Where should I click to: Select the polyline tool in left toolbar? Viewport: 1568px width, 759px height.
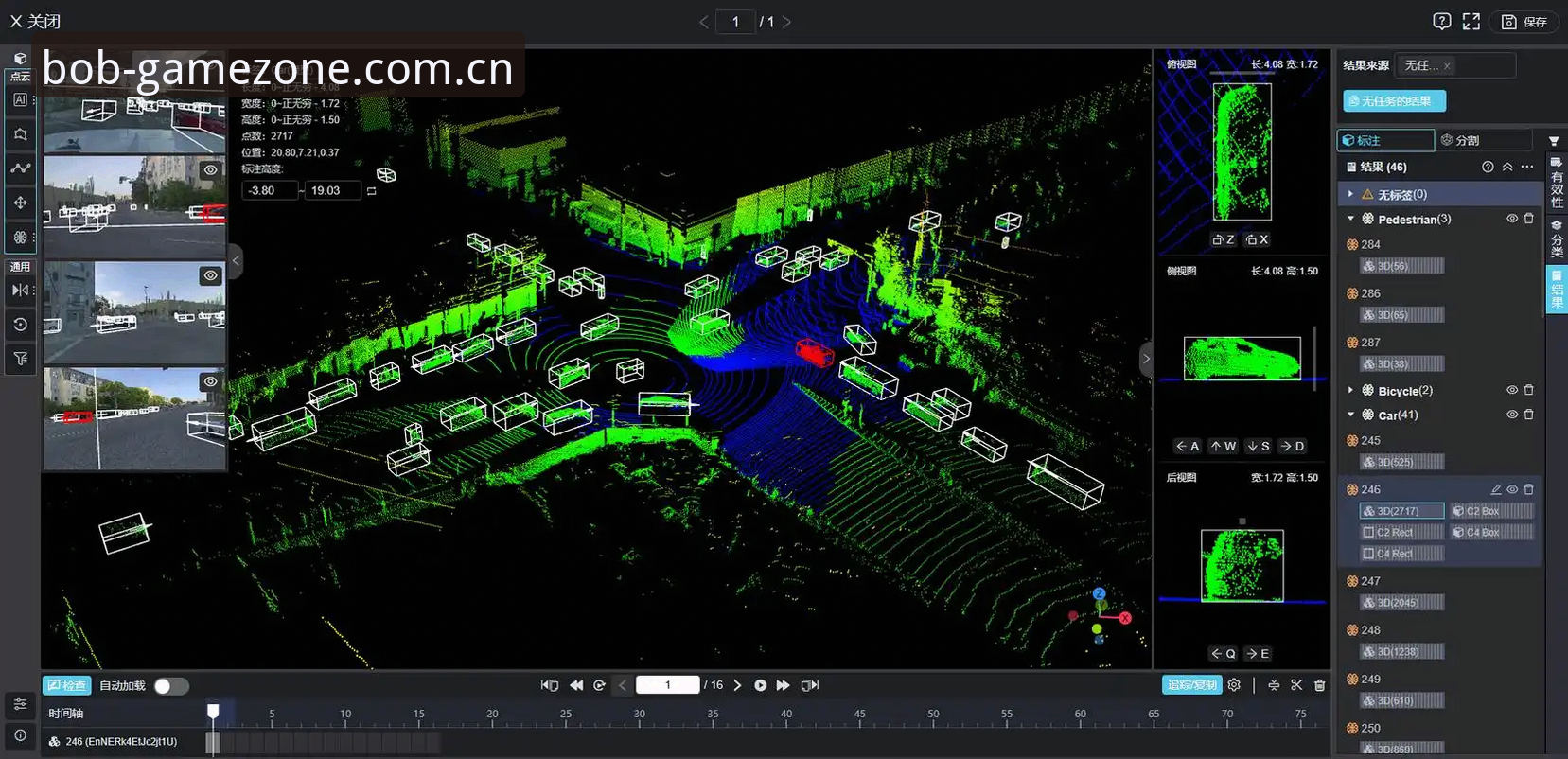click(21, 168)
